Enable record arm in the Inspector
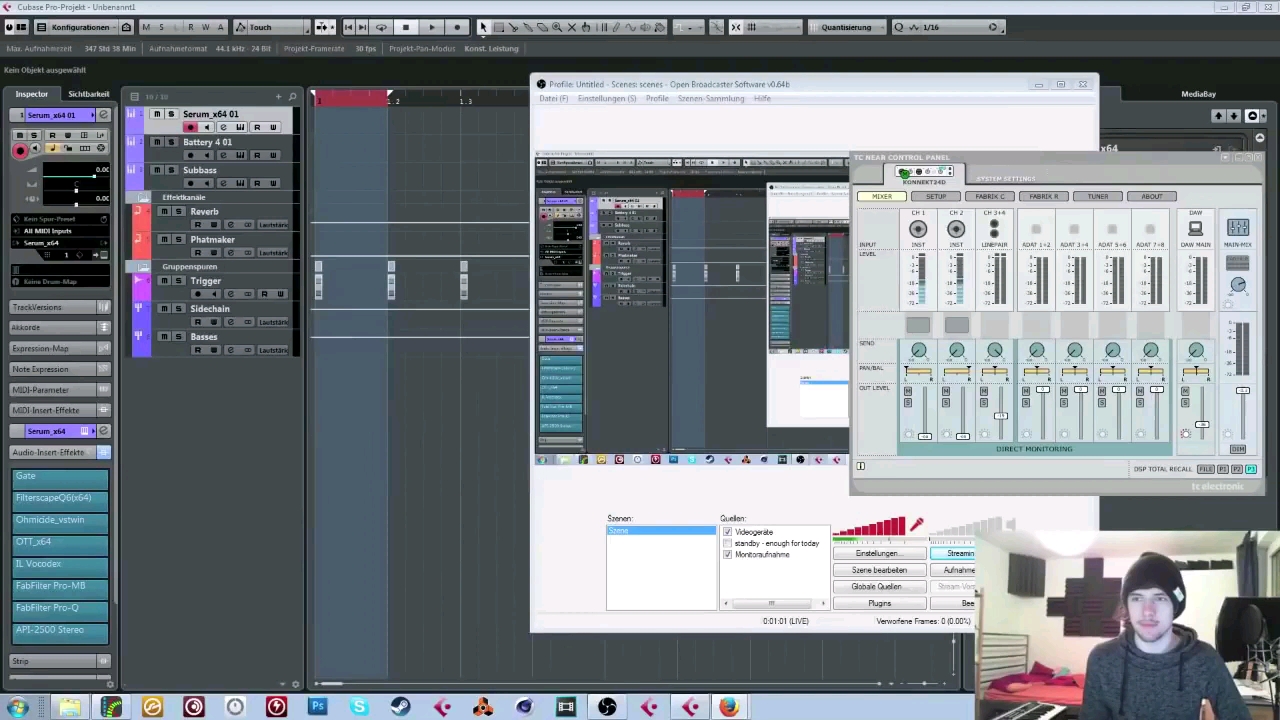This screenshot has width=1280, height=720. click(19, 151)
